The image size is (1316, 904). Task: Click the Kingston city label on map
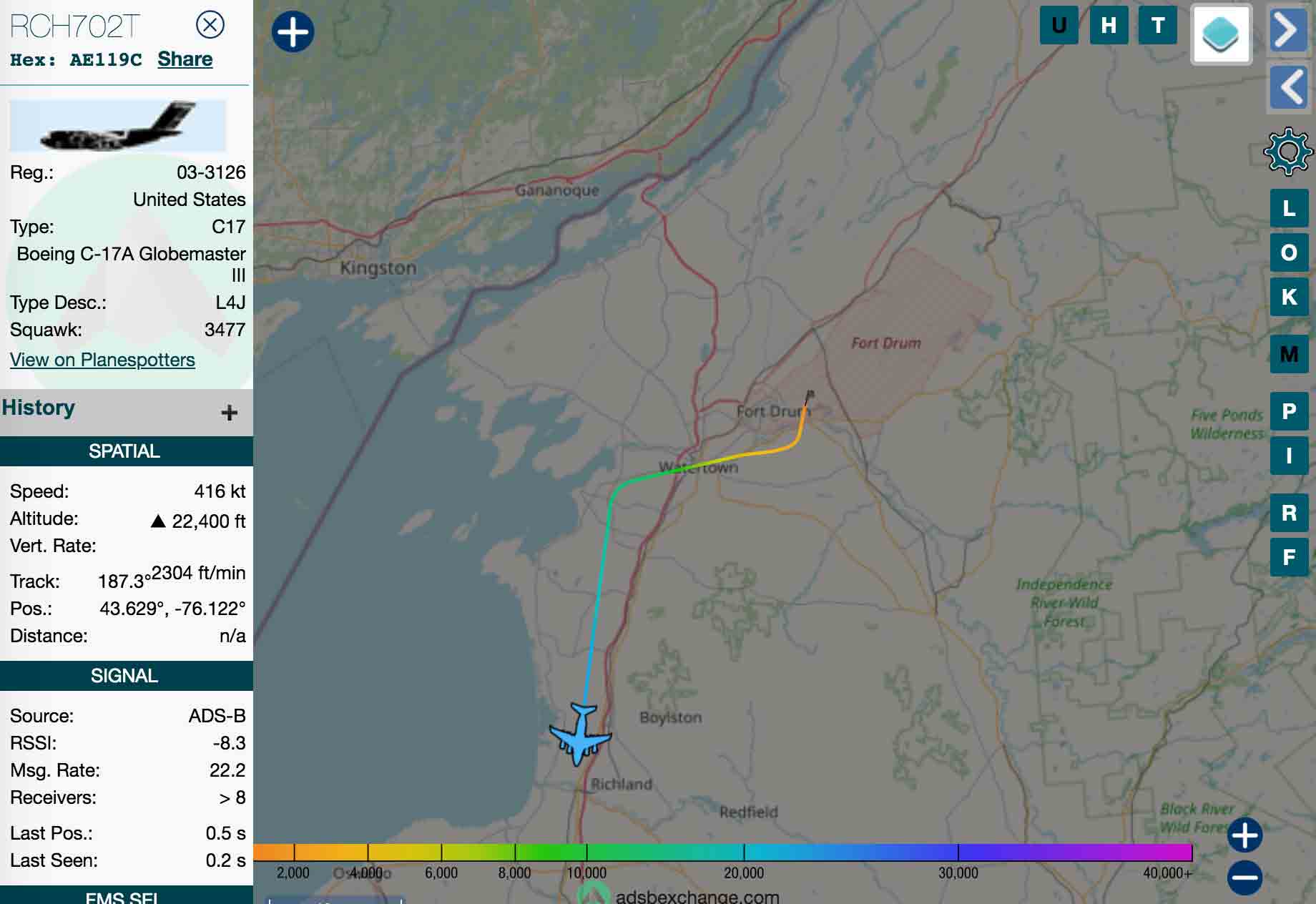pos(378,268)
